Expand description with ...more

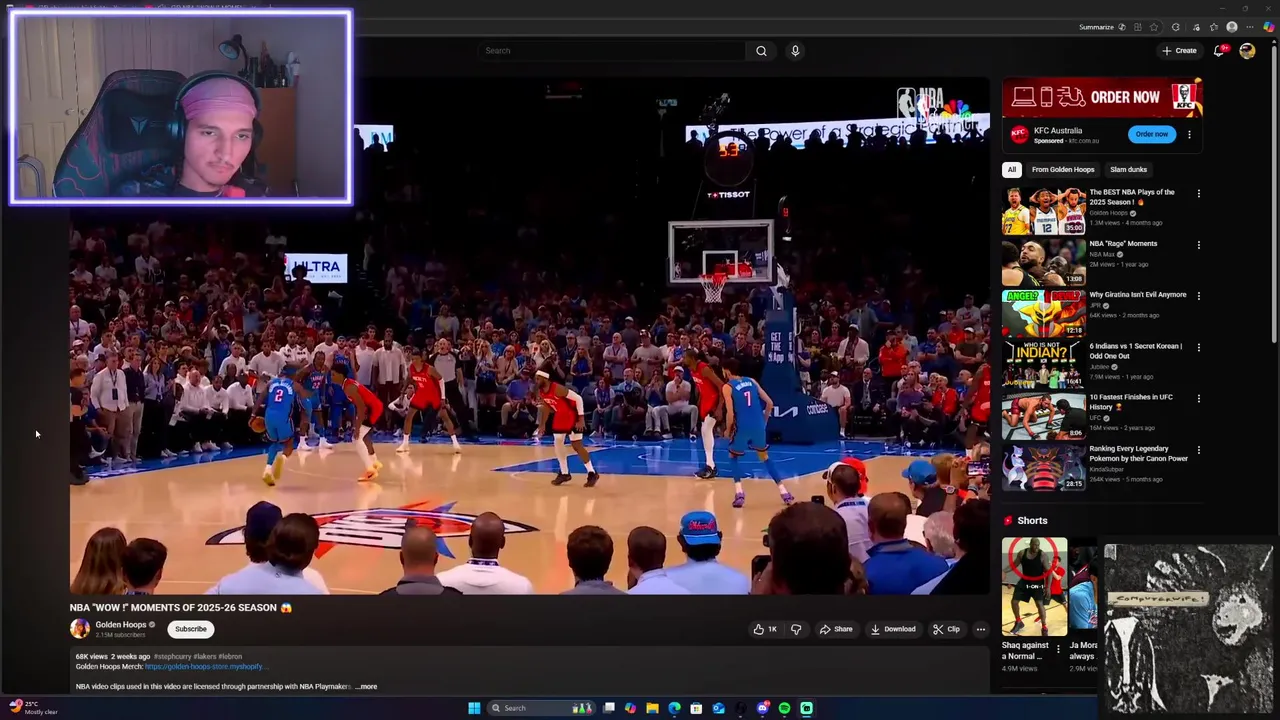[x=366, y=687]
